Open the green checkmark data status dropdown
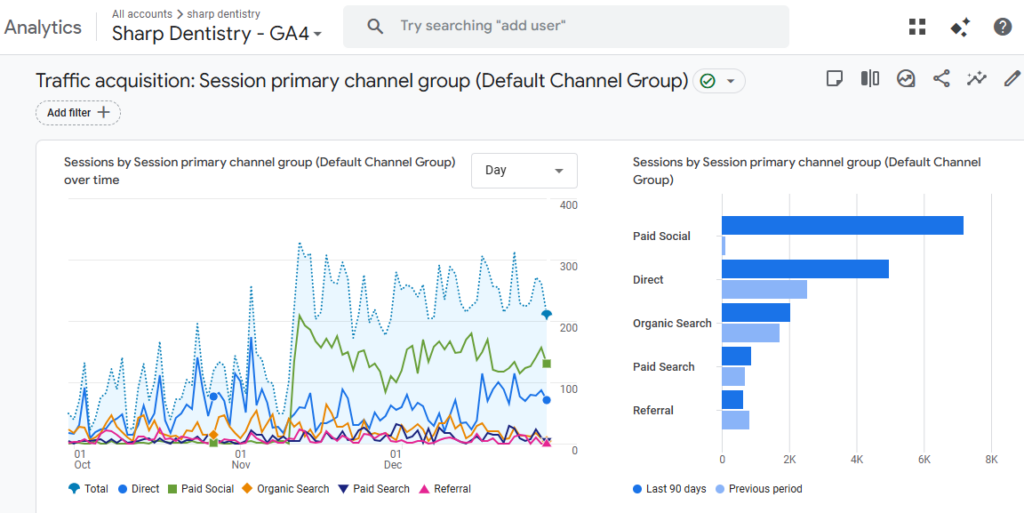Viewport: 1024px width, 513px height. click(x=719, y=81)
